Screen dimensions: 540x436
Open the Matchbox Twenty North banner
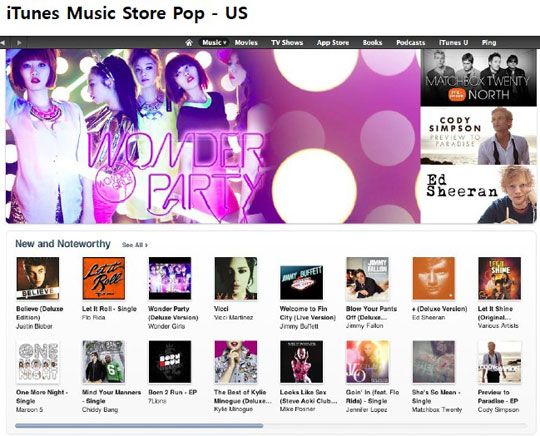478,77
